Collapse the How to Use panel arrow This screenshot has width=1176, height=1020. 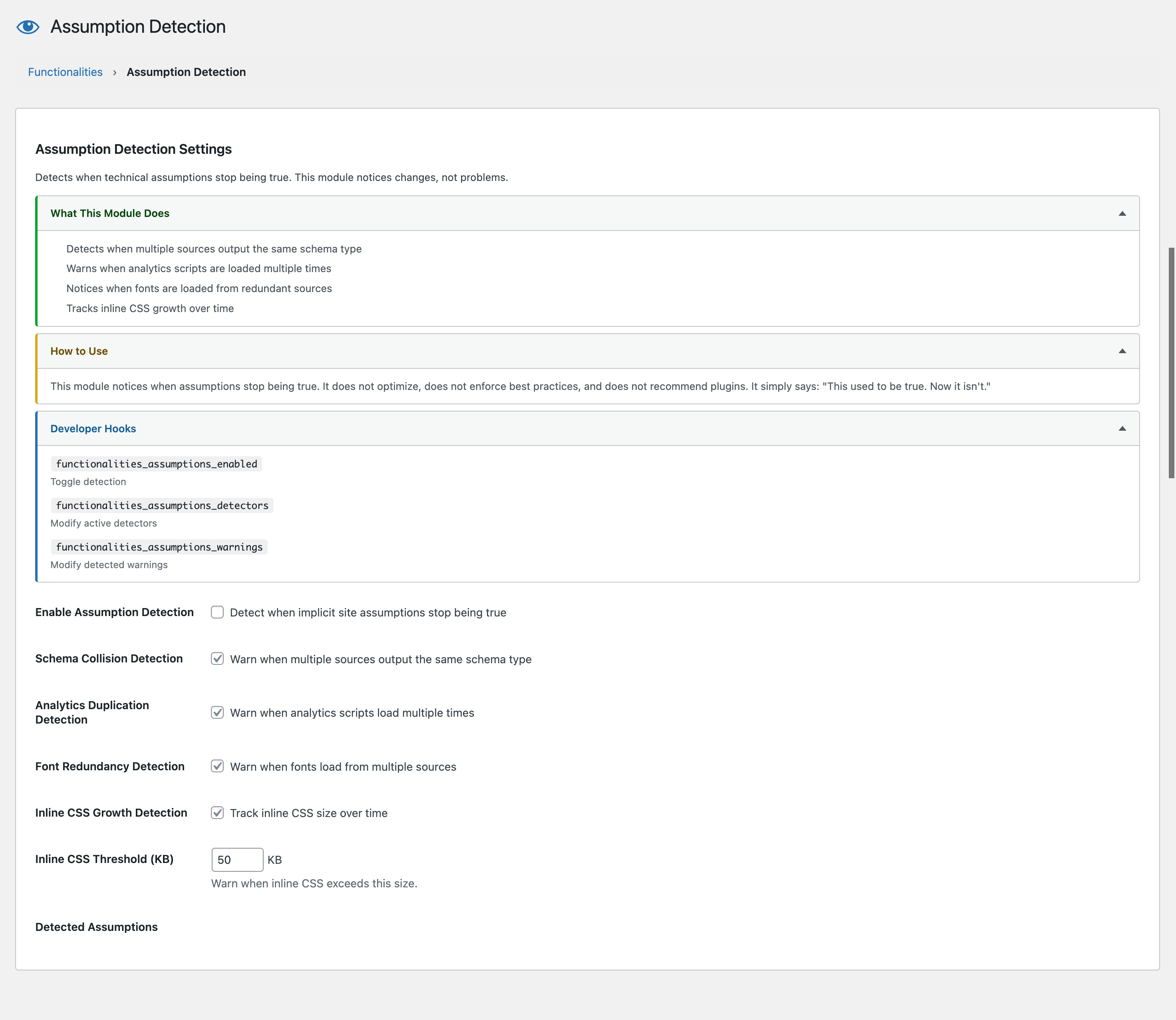click(x=1122, y=351)
